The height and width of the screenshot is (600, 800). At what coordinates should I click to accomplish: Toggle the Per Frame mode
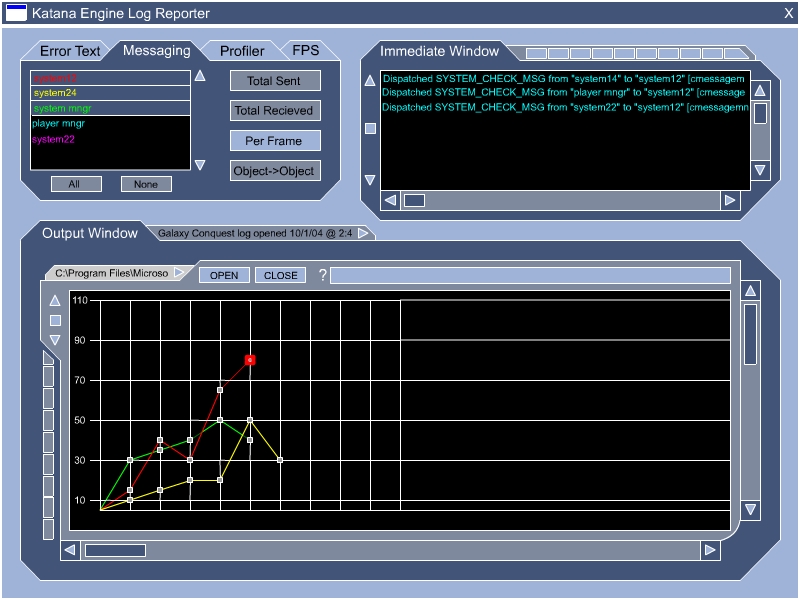275,141
